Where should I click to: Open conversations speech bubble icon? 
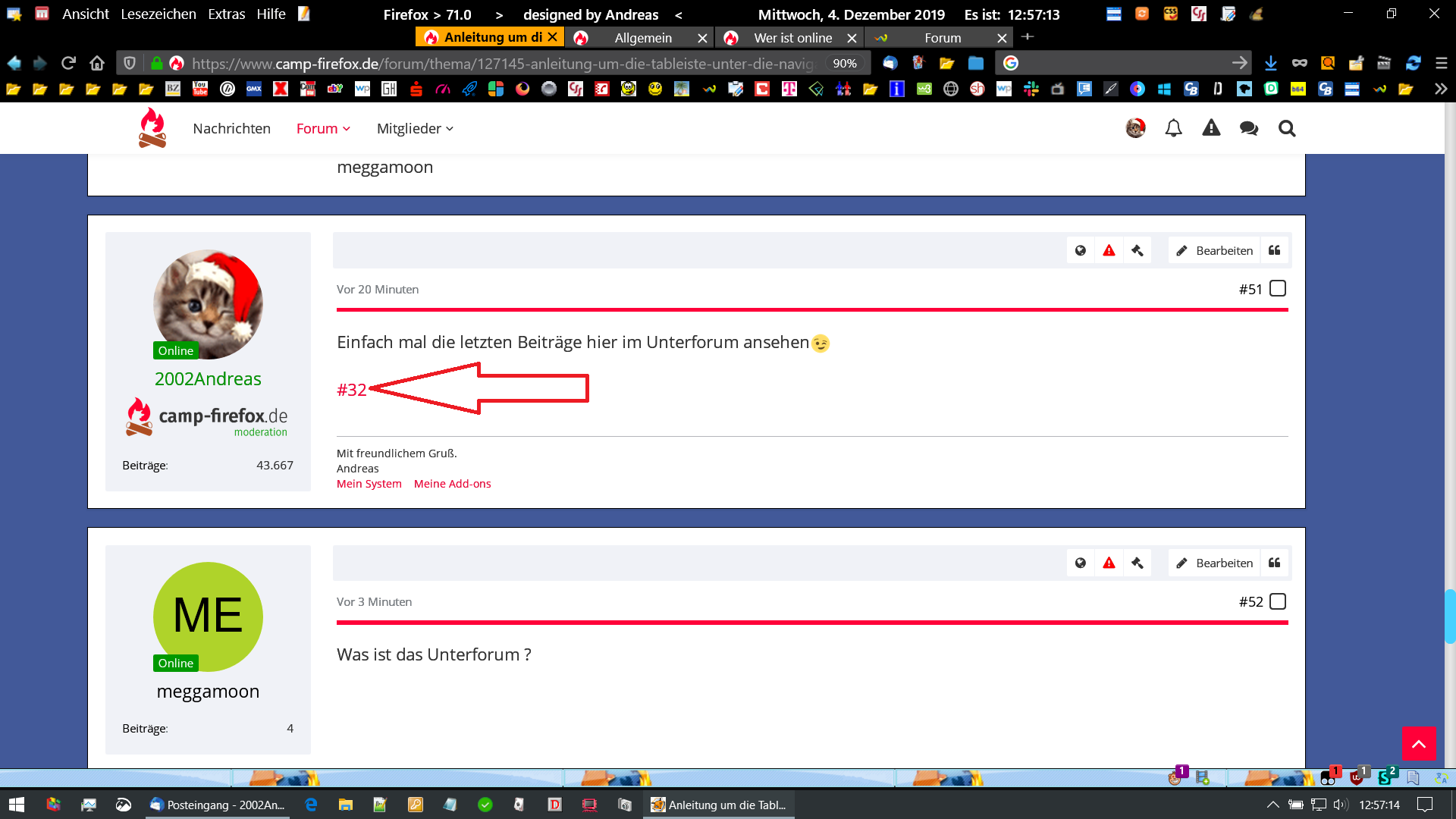click(x=1249, y=128)
